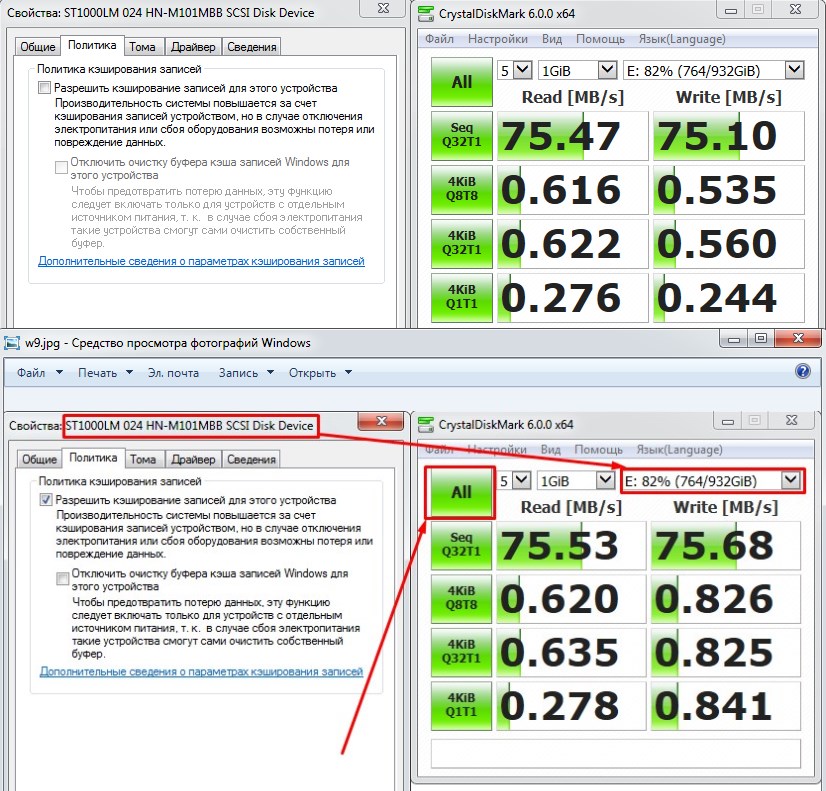826x791 pixels.
Task: Open test count dropdown '5' in upper CrystalDiskMark
Action: coord(523,70)
